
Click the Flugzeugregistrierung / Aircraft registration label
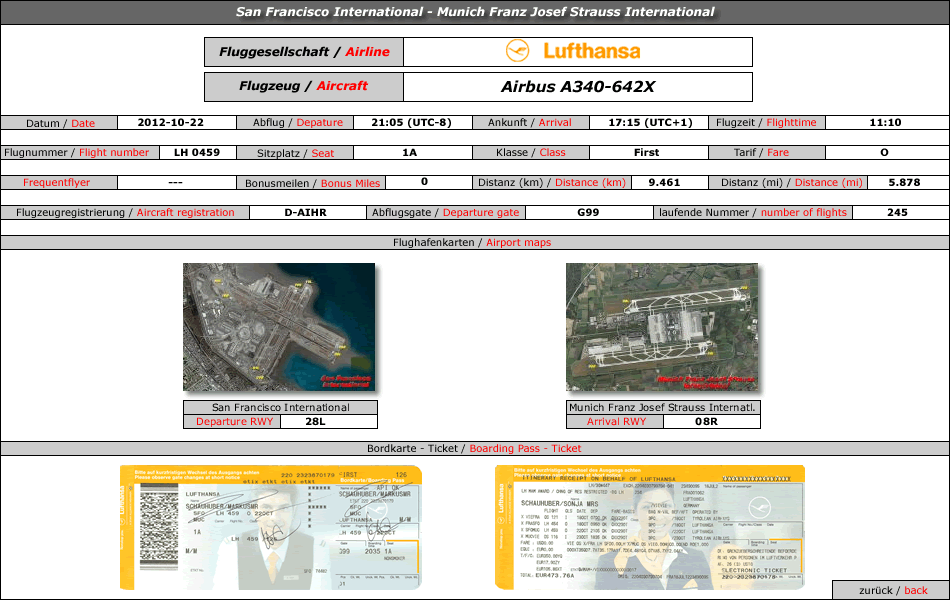(125, 213)
